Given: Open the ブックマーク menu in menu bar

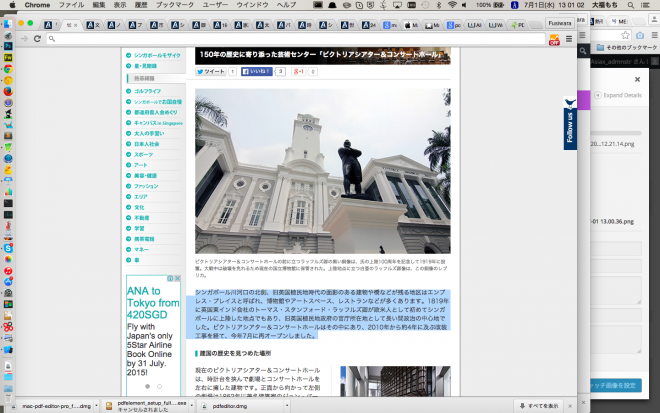Looking at the screenshot, I should (175, 5).
